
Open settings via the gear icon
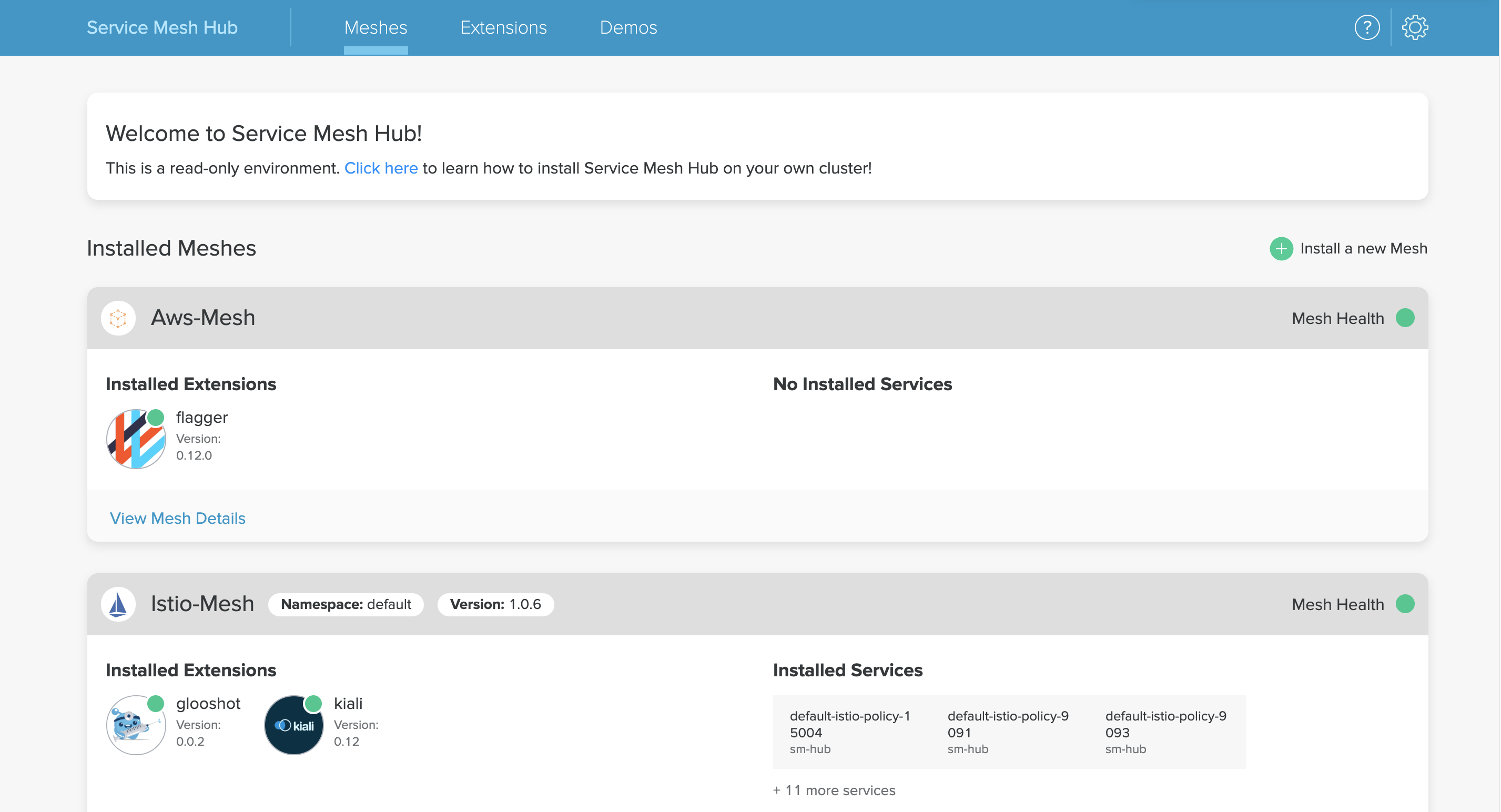(x=1415, y=27)
